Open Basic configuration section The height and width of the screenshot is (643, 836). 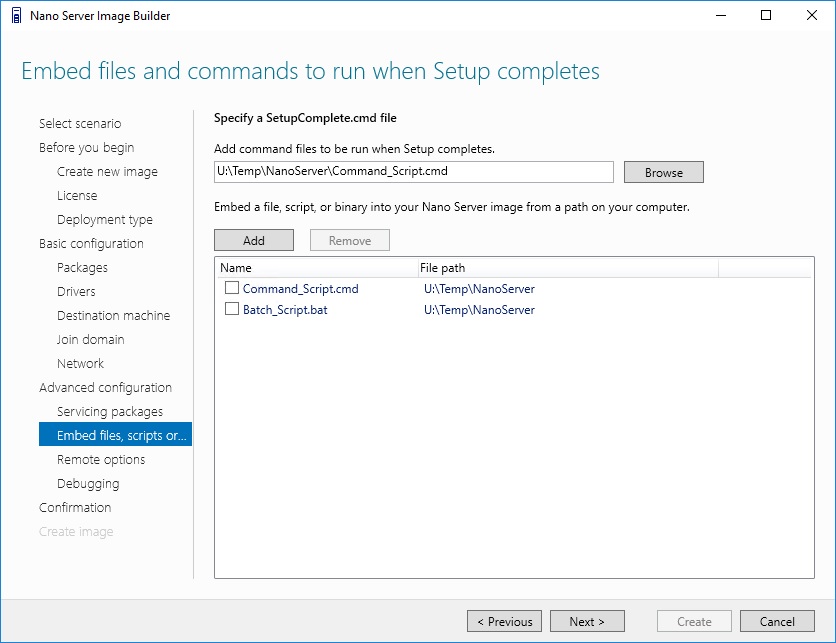(91, 244)
